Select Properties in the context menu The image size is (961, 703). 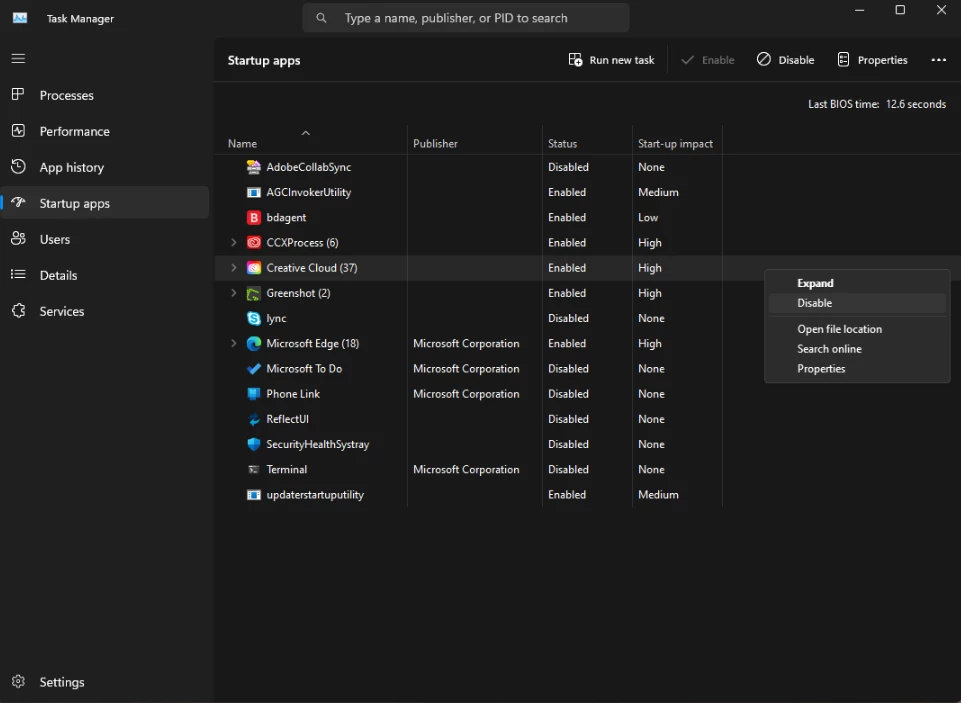tap(857, 368)
